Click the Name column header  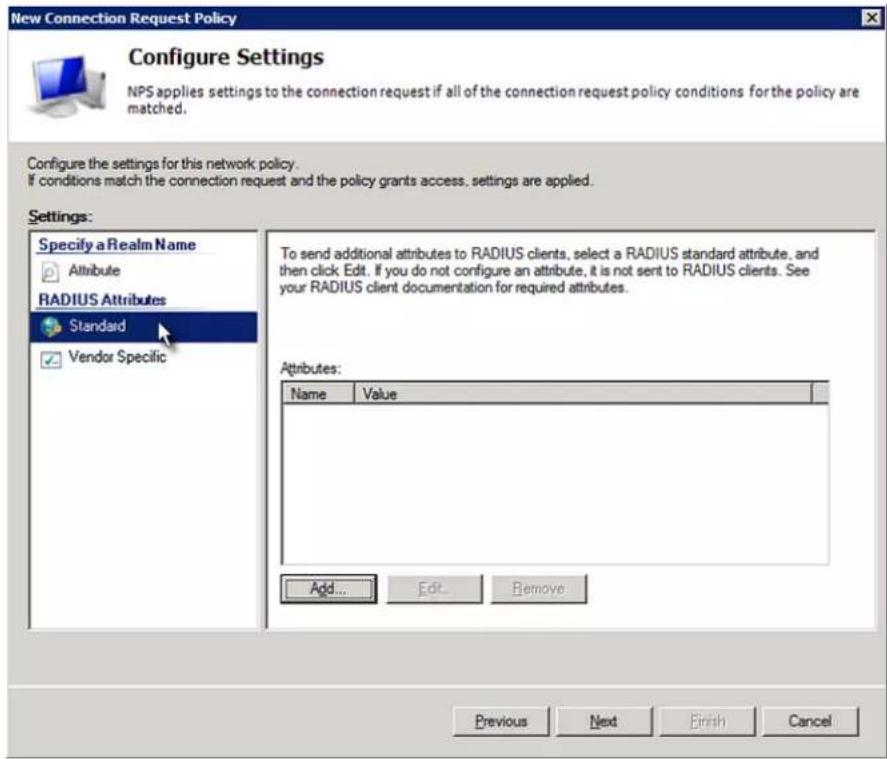pos(318,394)
